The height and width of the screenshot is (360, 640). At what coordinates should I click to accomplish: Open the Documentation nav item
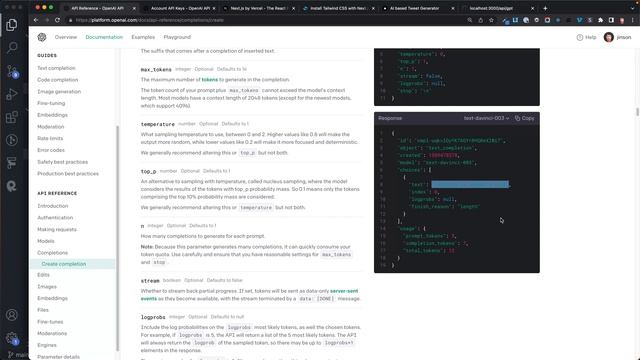[x=104, y=37]
